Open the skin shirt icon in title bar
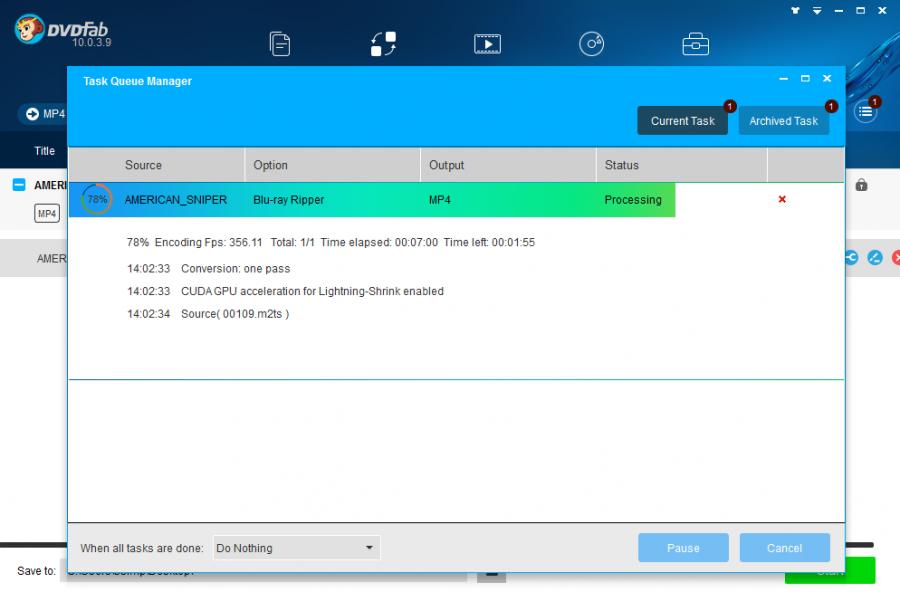The image size is (900, 592). coord(795,10)
